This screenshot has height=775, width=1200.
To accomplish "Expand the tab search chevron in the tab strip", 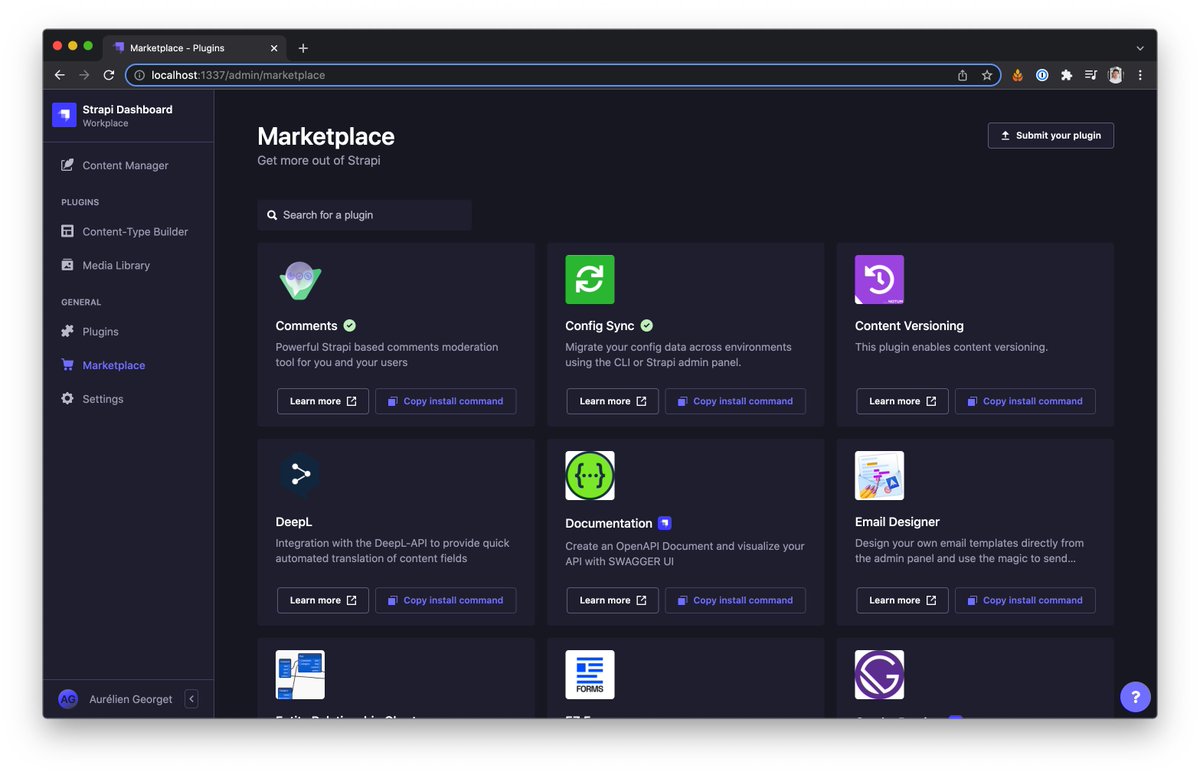I will click(x=1140, y=48).
